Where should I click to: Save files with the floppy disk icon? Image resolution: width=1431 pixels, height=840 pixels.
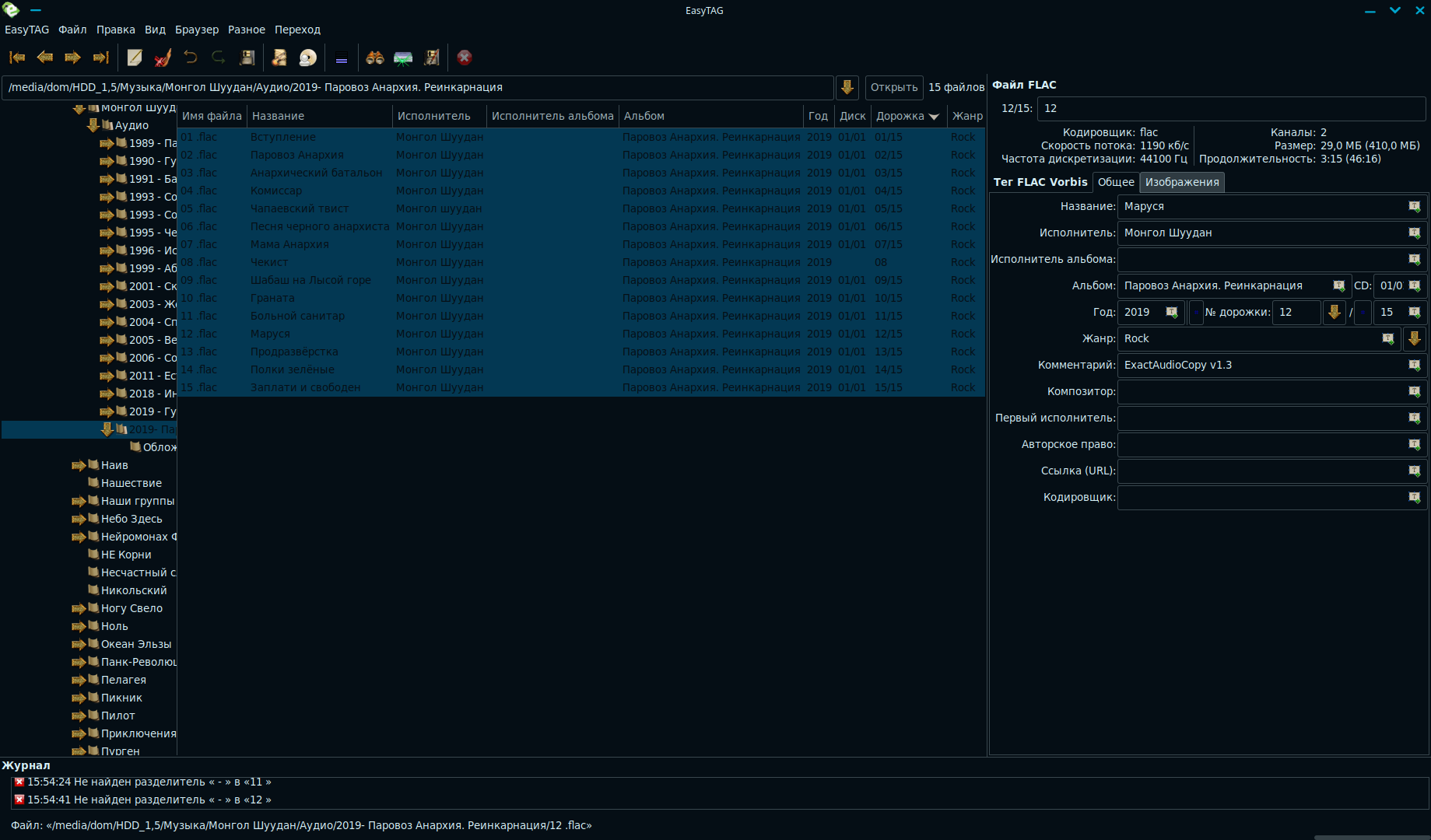[247, 58]
